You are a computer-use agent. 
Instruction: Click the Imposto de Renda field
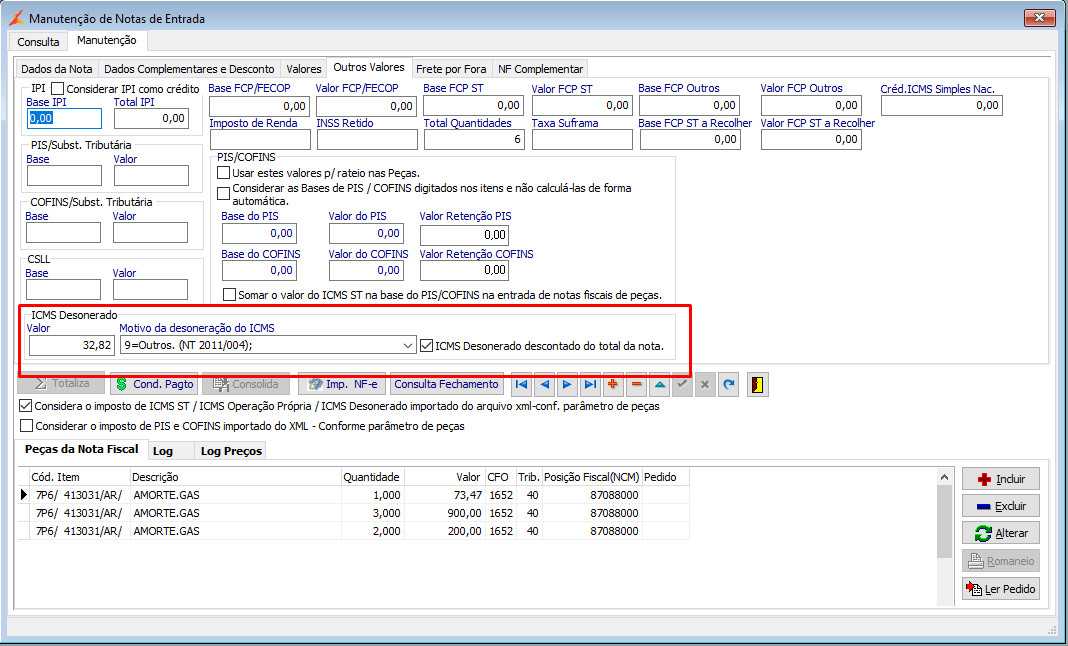[260, 140]
